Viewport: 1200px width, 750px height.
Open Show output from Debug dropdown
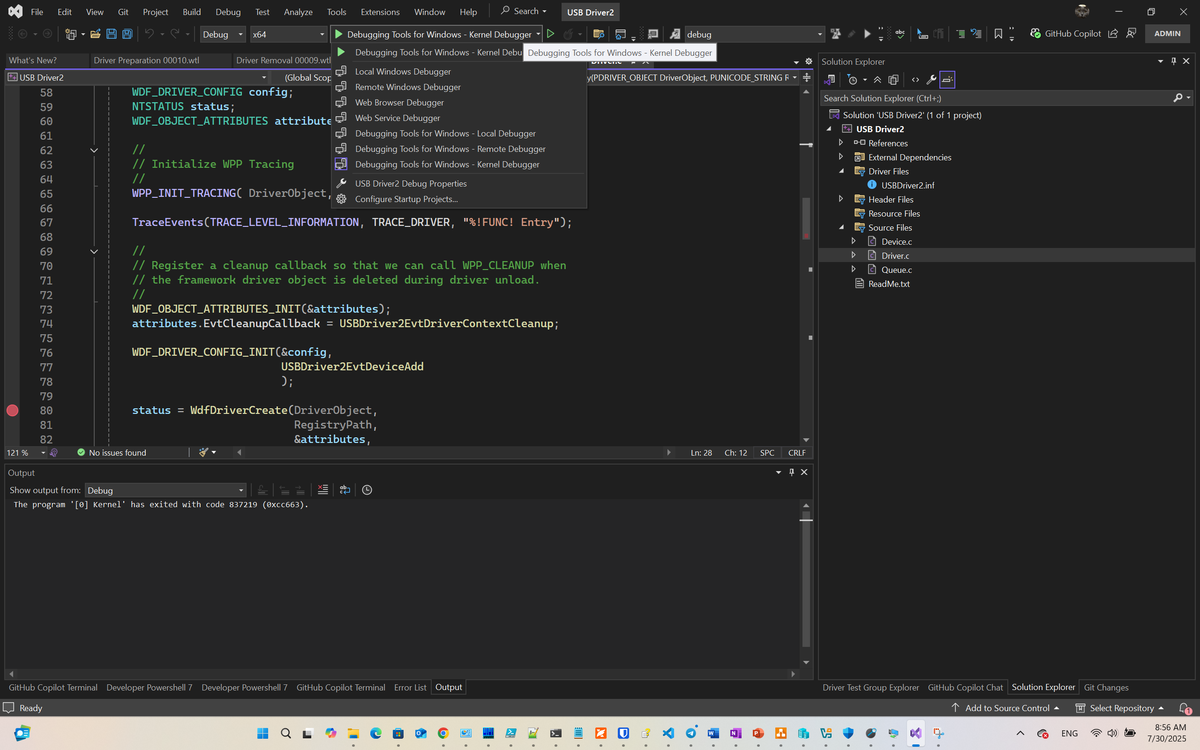click(x=166, y=490)
